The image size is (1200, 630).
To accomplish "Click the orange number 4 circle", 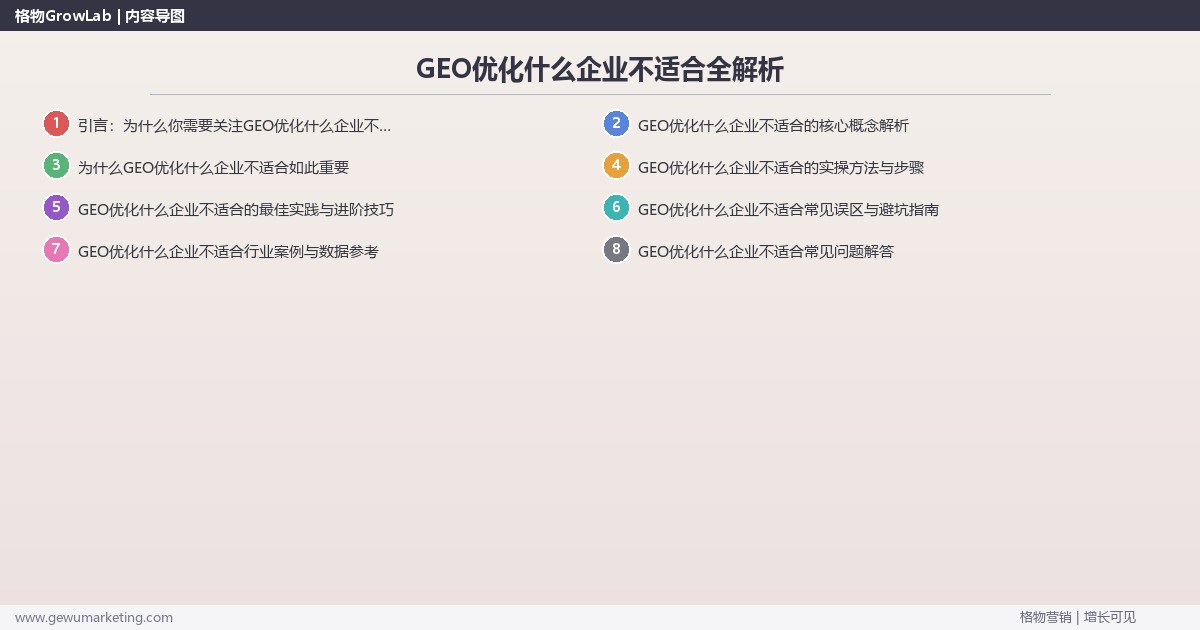I will (x=616, y=166).
